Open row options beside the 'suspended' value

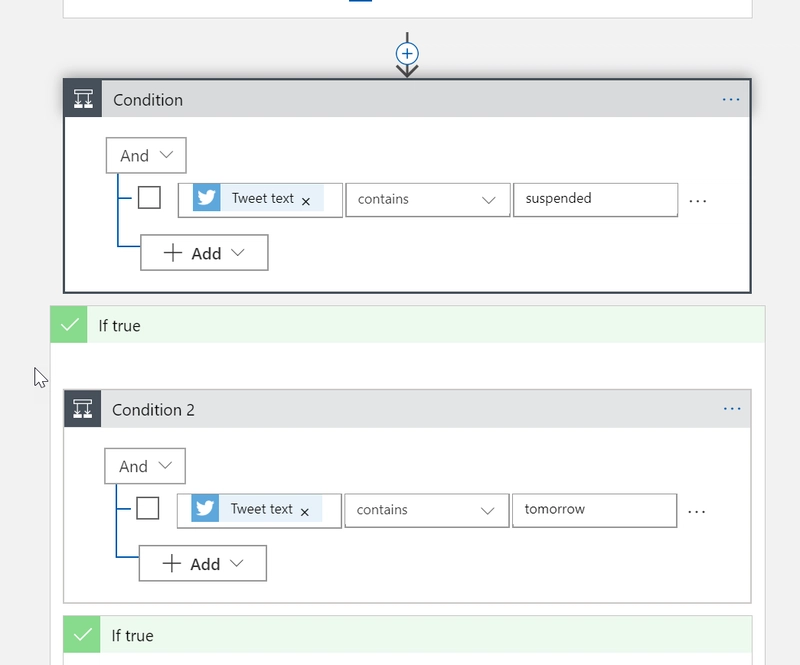pyautogui.click(x=698, y=200)
